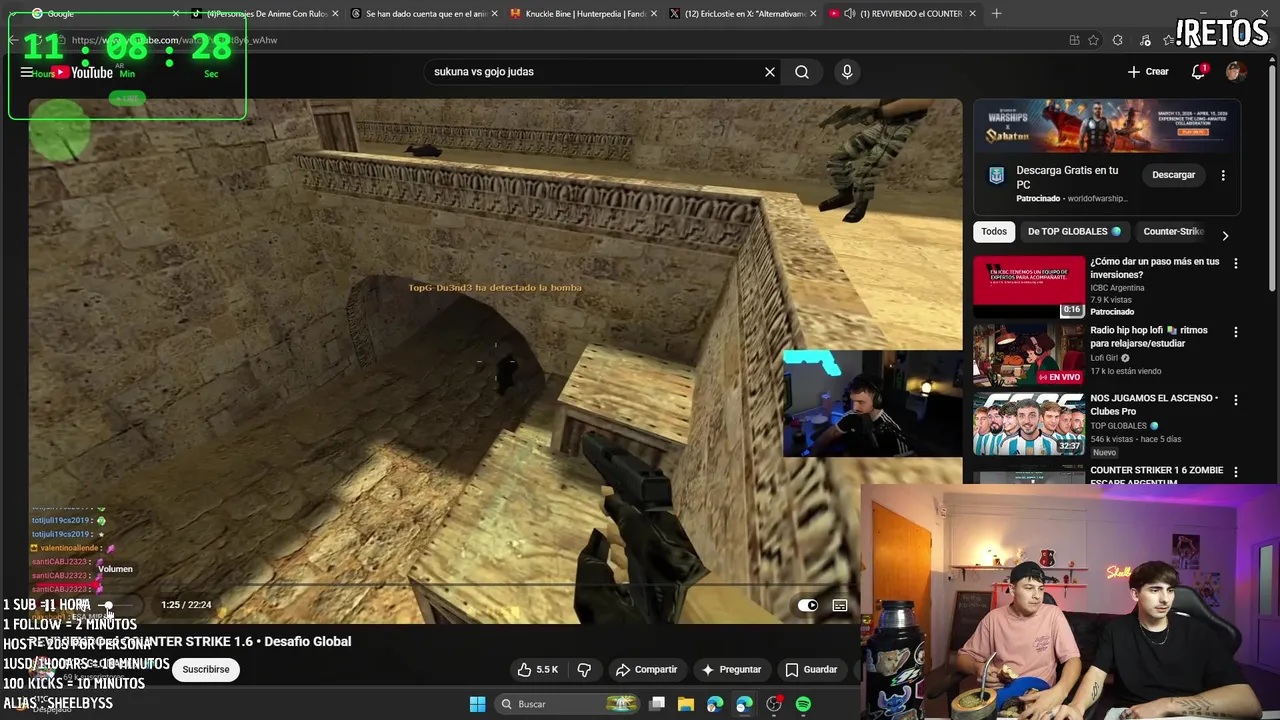Select the De TOP GLOBALES chip
This screenshot has width=1280, height=720.
click(1074, 231)
